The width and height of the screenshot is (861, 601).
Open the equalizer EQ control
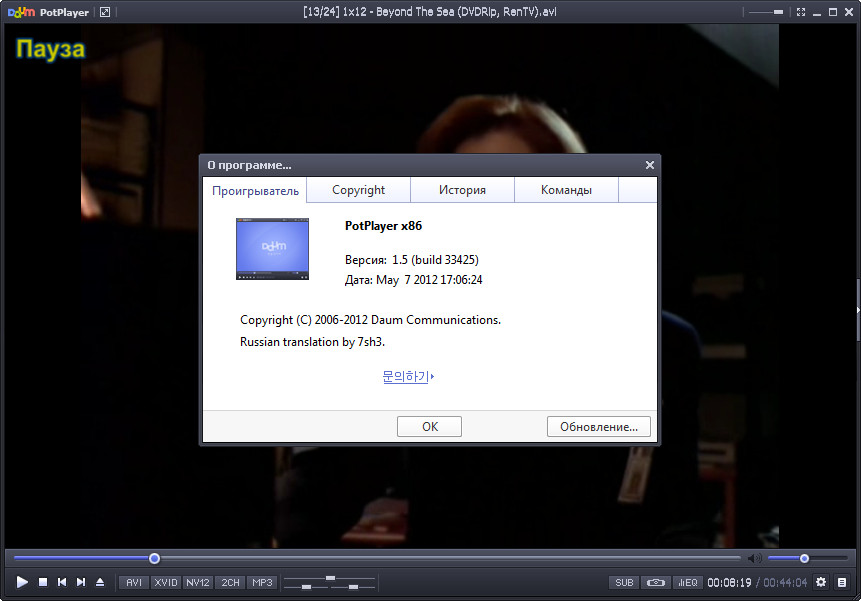coord(687,582)
